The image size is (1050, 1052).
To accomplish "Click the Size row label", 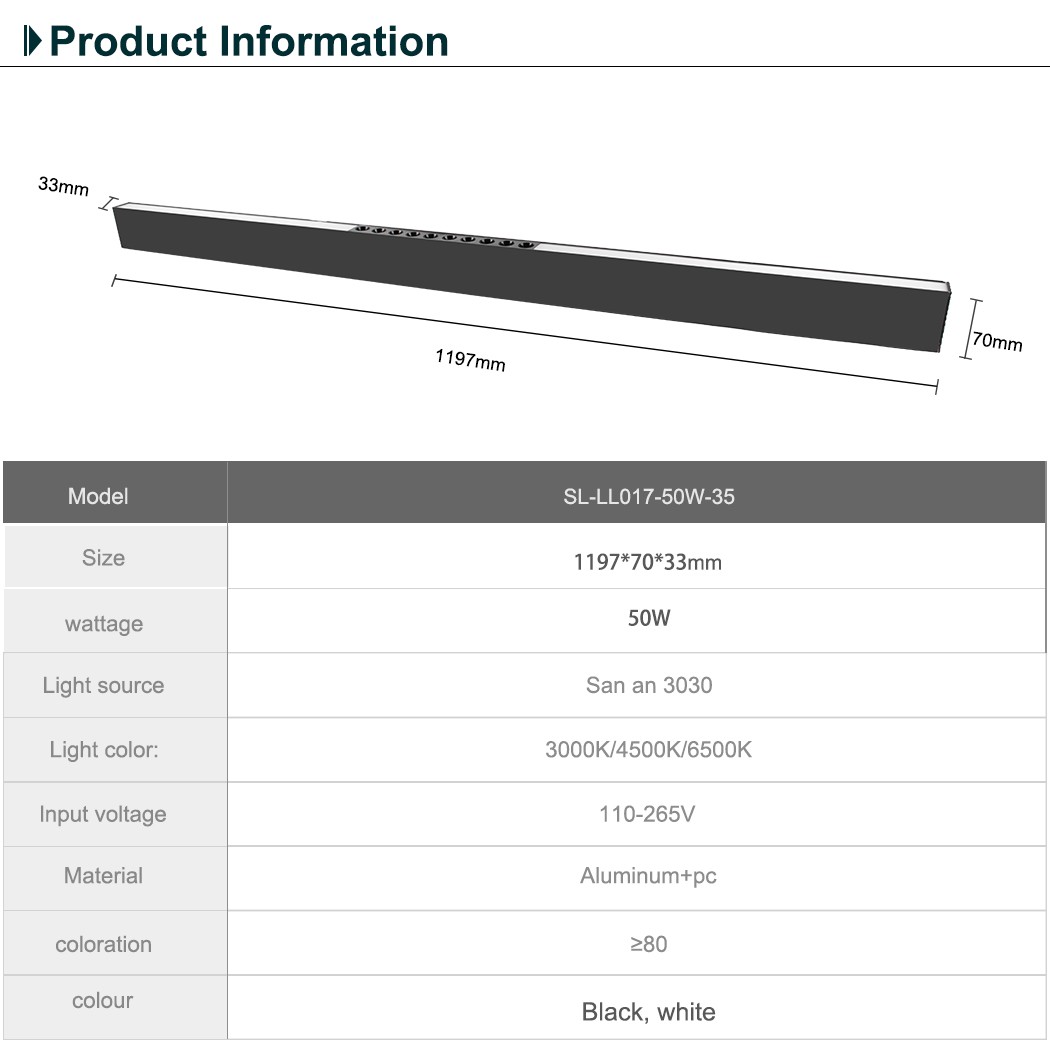I will [103, 558].
